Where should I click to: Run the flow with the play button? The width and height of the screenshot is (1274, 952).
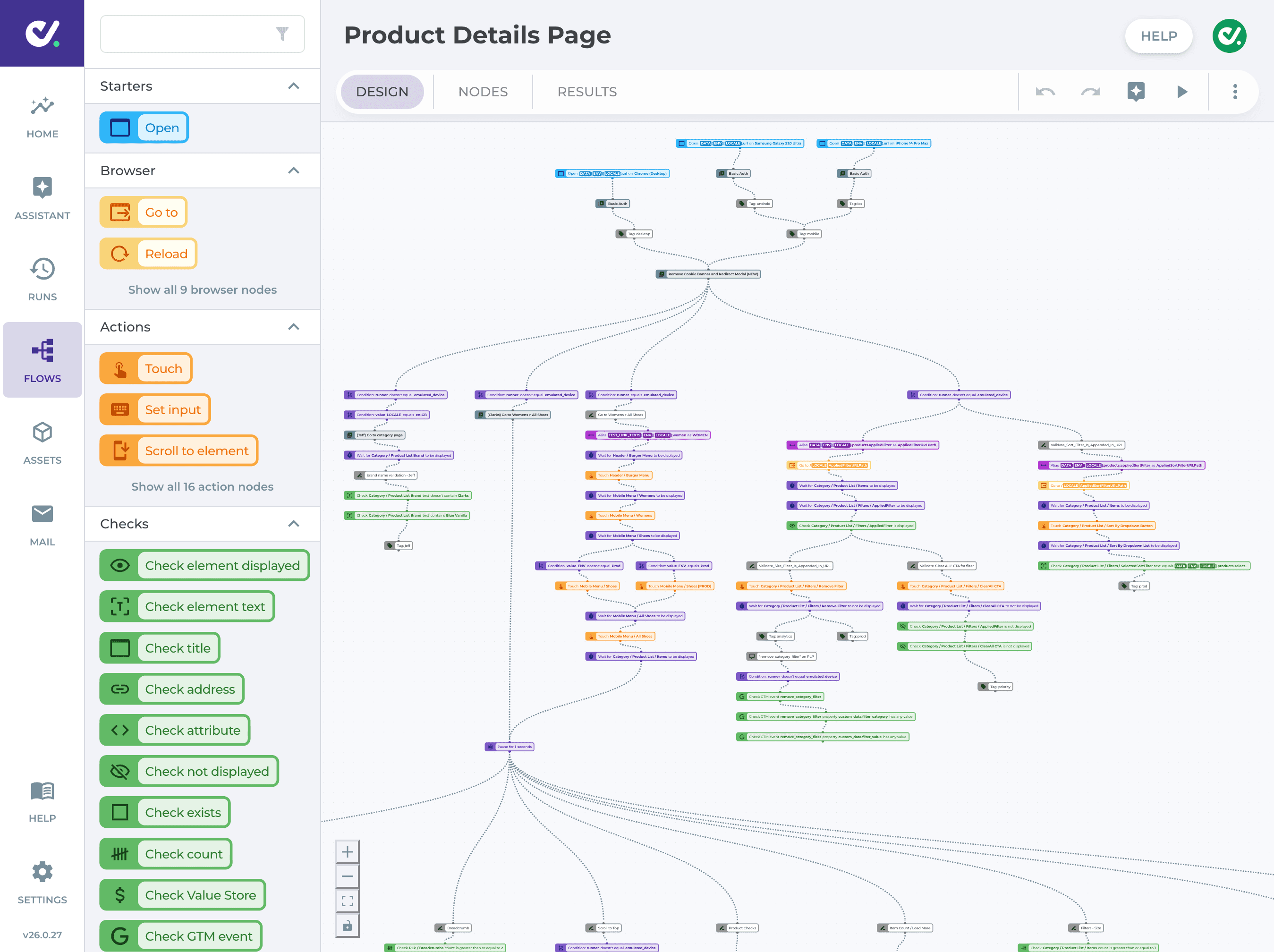[1182, 91]
